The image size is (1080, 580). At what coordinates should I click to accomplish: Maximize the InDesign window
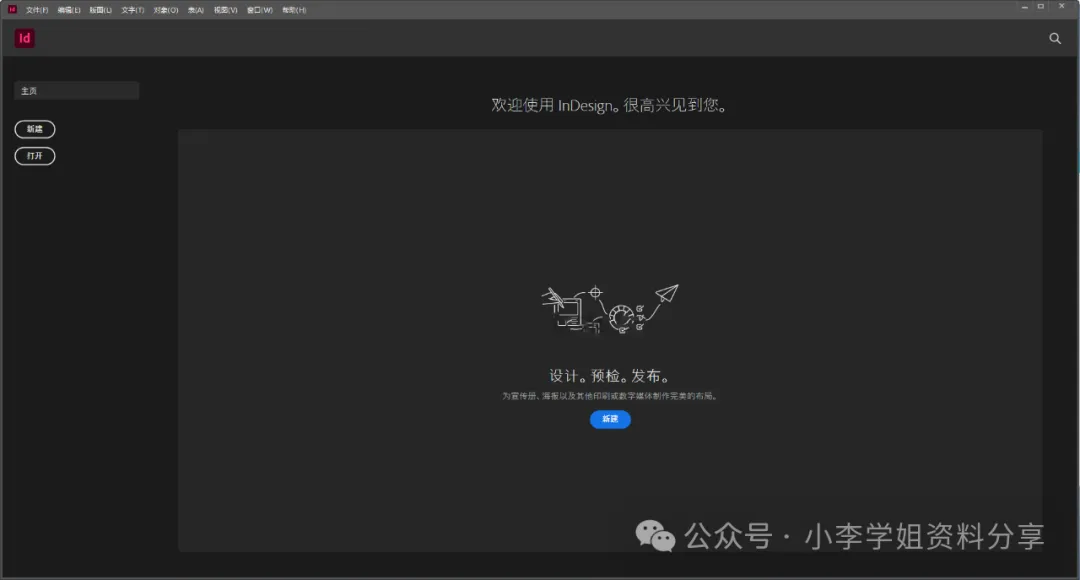1041,7
